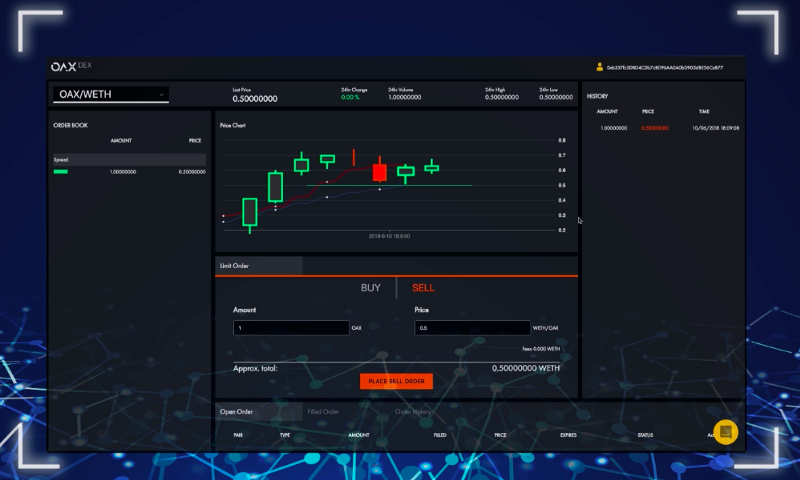This screenshot has width=800, height=480.
Task: Click the fees 0.000 WETH text
Action: (x=541, y=349)
